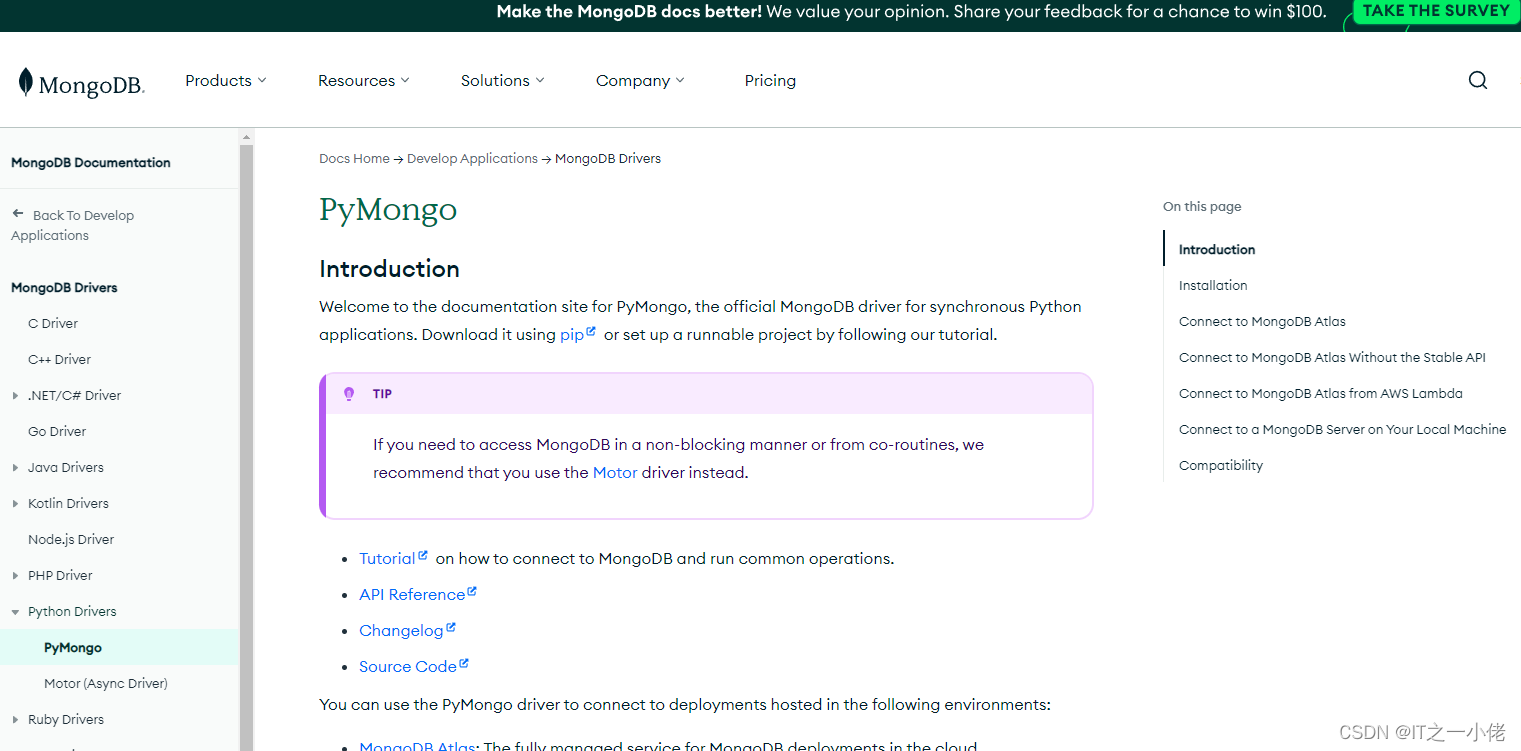This screenshot has height=751, width=1521.
Task: Click MongoDB Drivers sidebar heading
Action: click(x=64, y=287)
